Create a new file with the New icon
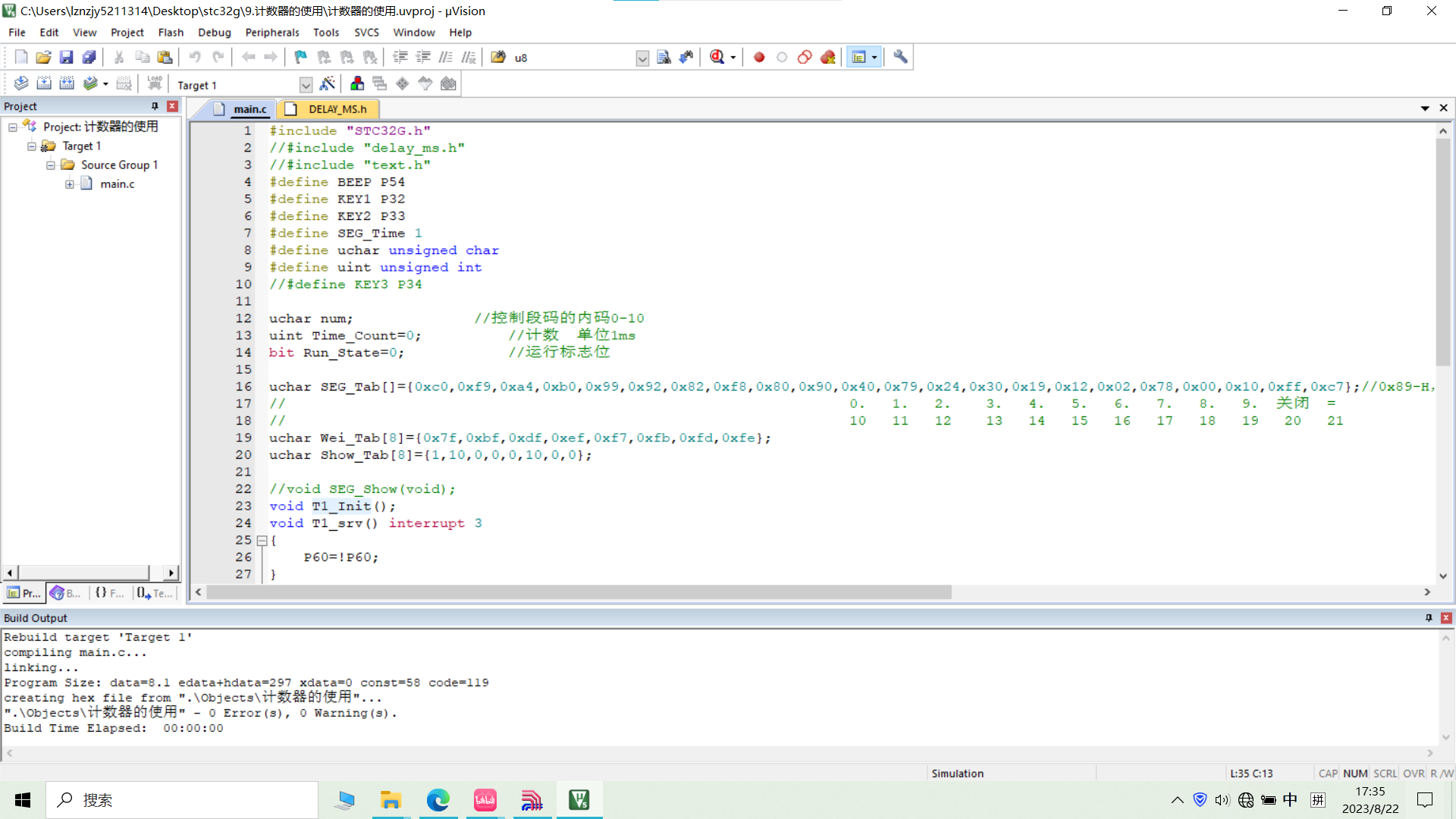The image size is (1456, 819). point(21,57)
